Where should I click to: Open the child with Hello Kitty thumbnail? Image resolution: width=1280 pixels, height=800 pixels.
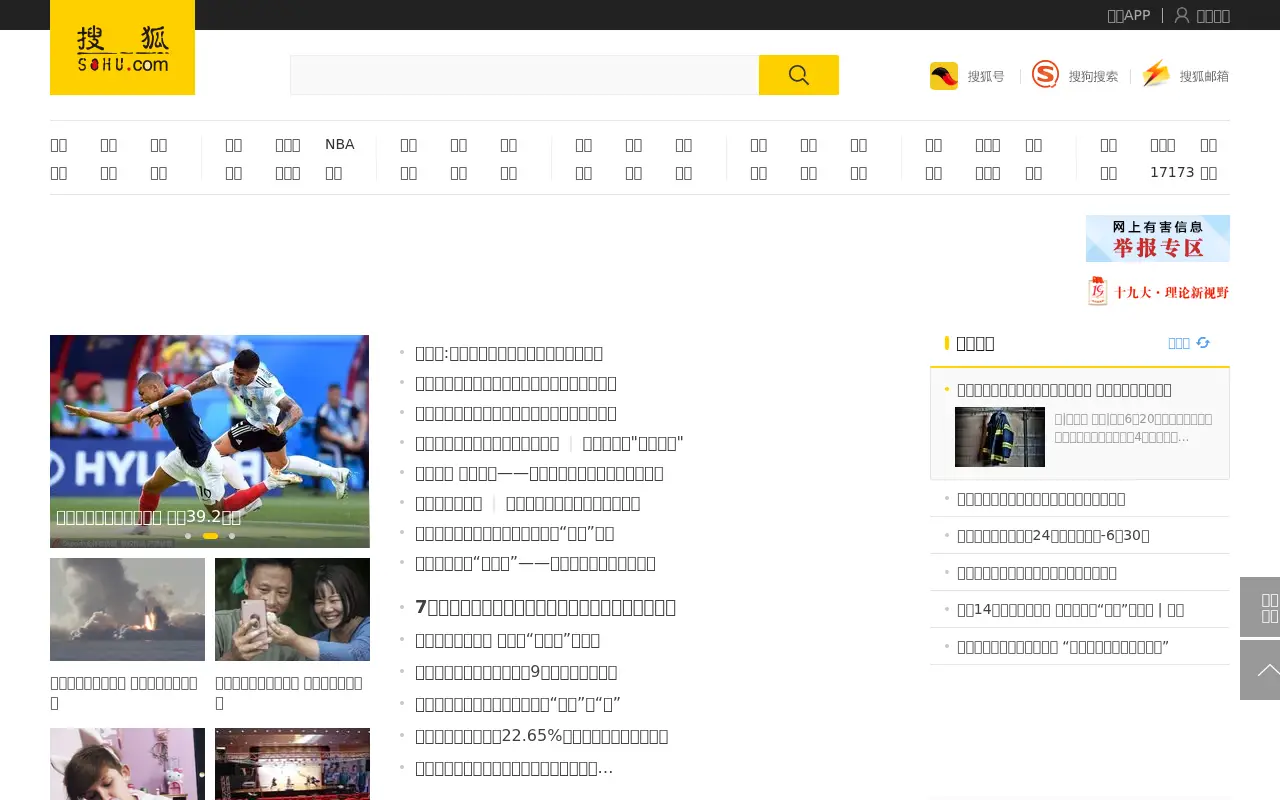point(127,764)
